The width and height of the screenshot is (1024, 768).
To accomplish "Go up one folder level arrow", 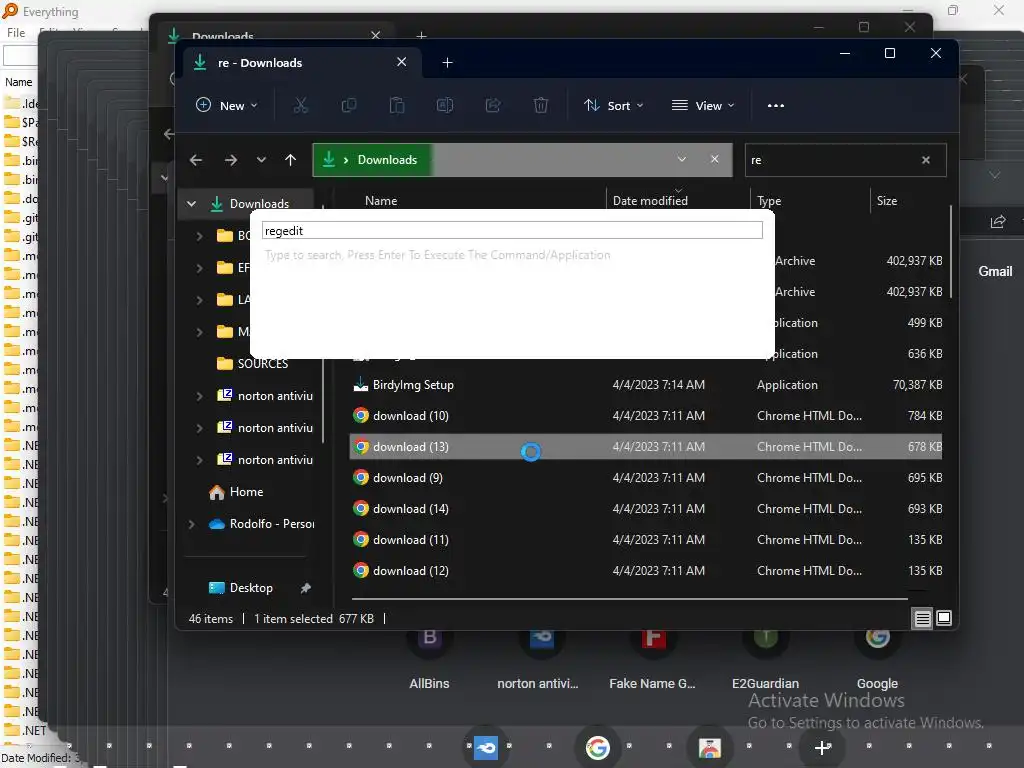I will (x=291, y=160).
